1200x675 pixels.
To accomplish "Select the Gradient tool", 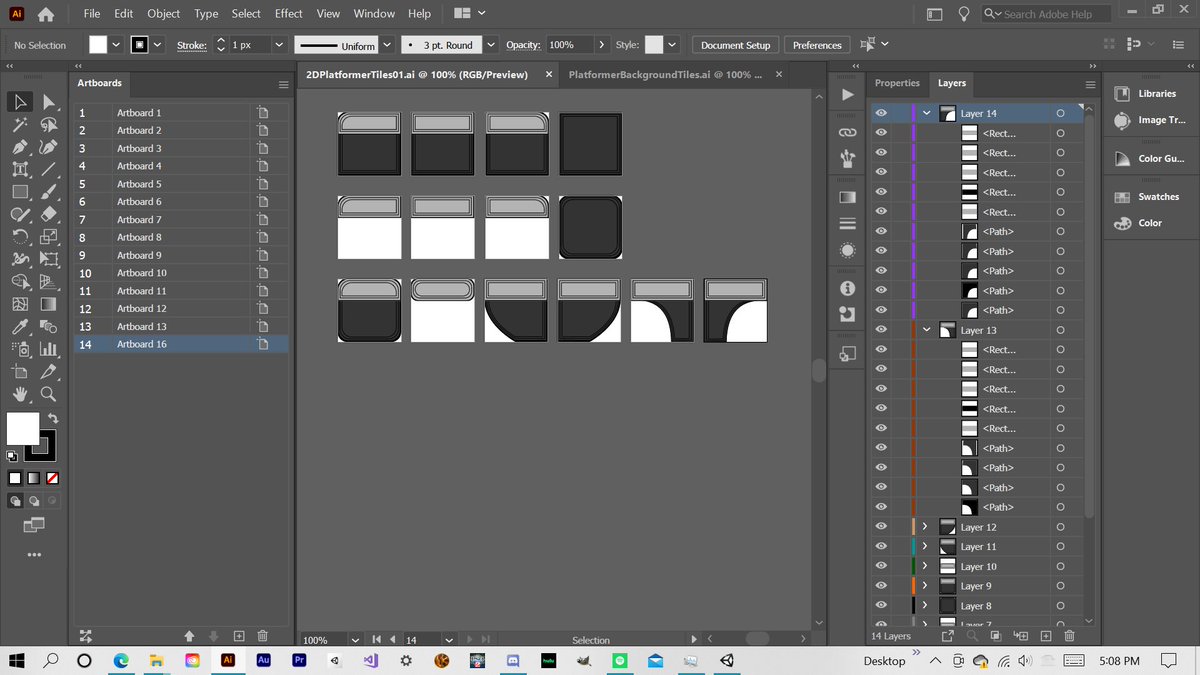I will [x=48, y=304].
